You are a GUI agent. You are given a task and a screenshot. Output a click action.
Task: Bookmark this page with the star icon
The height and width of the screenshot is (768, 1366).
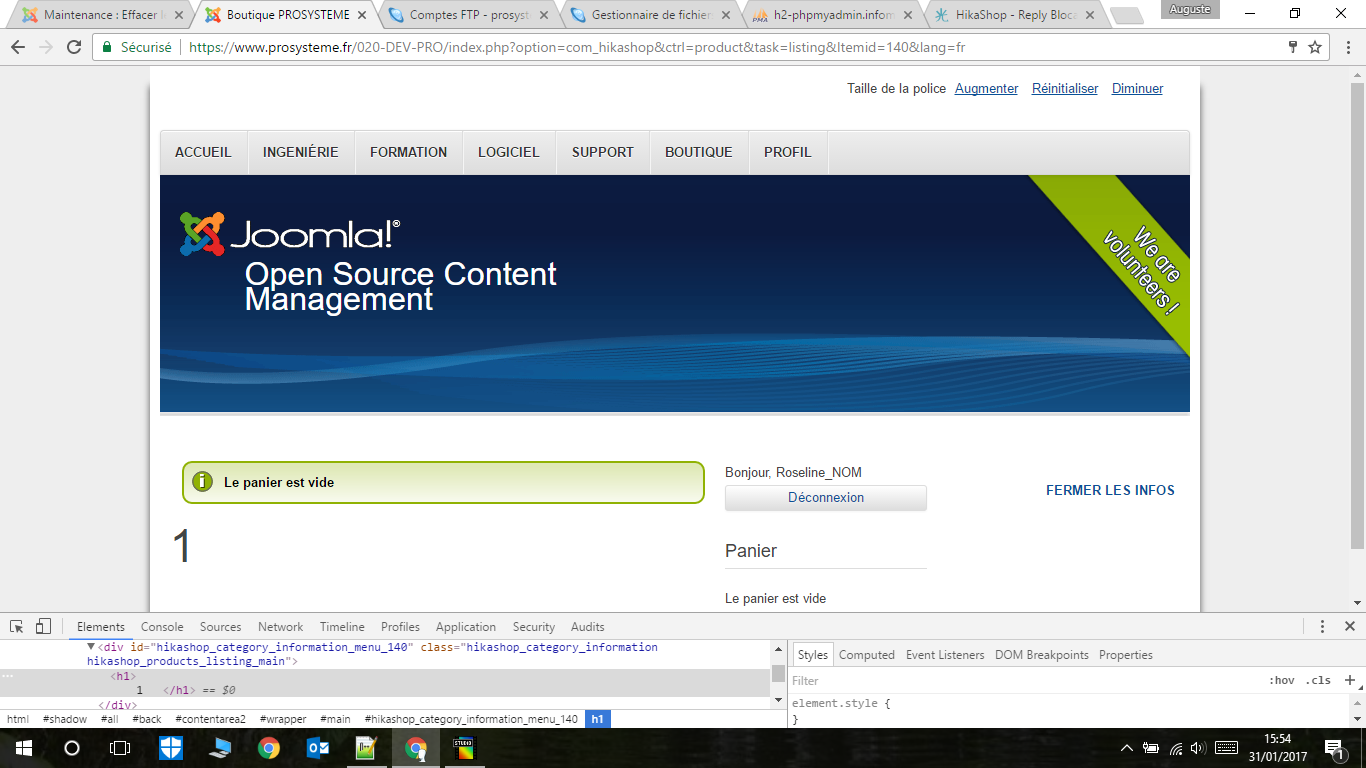tap(1315, 47)
